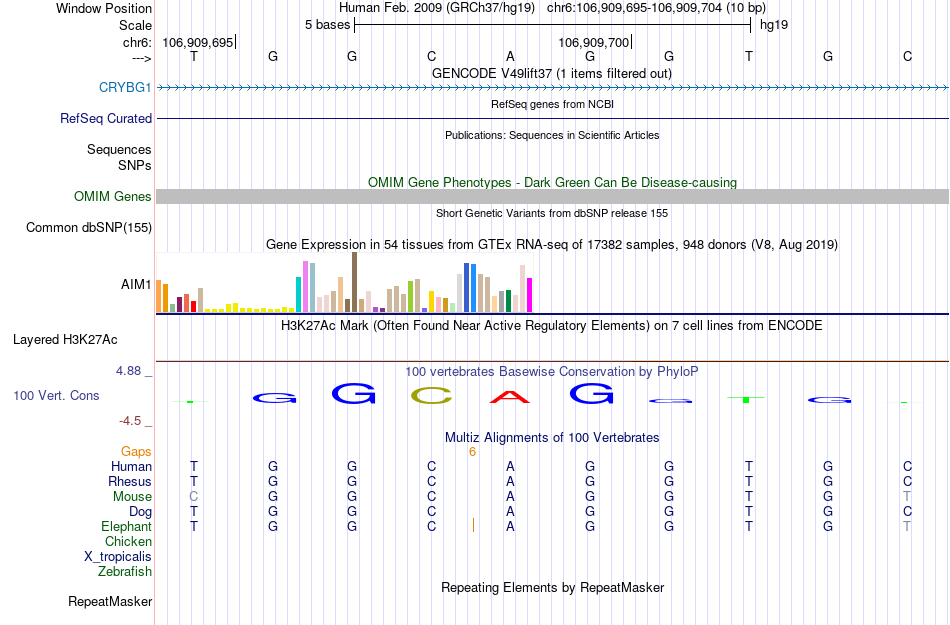Select the OMIM Genes track label
This screenshot has width=950, height=625.
click(112, 197)
